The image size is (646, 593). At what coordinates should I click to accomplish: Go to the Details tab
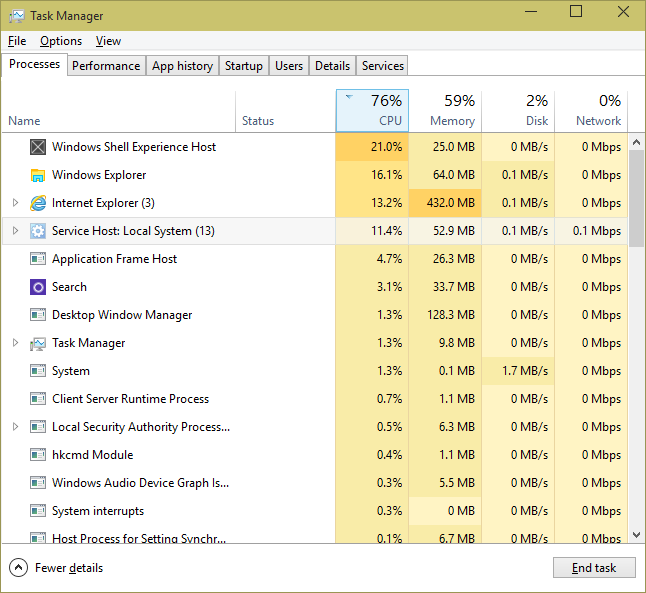click(332, 66)
